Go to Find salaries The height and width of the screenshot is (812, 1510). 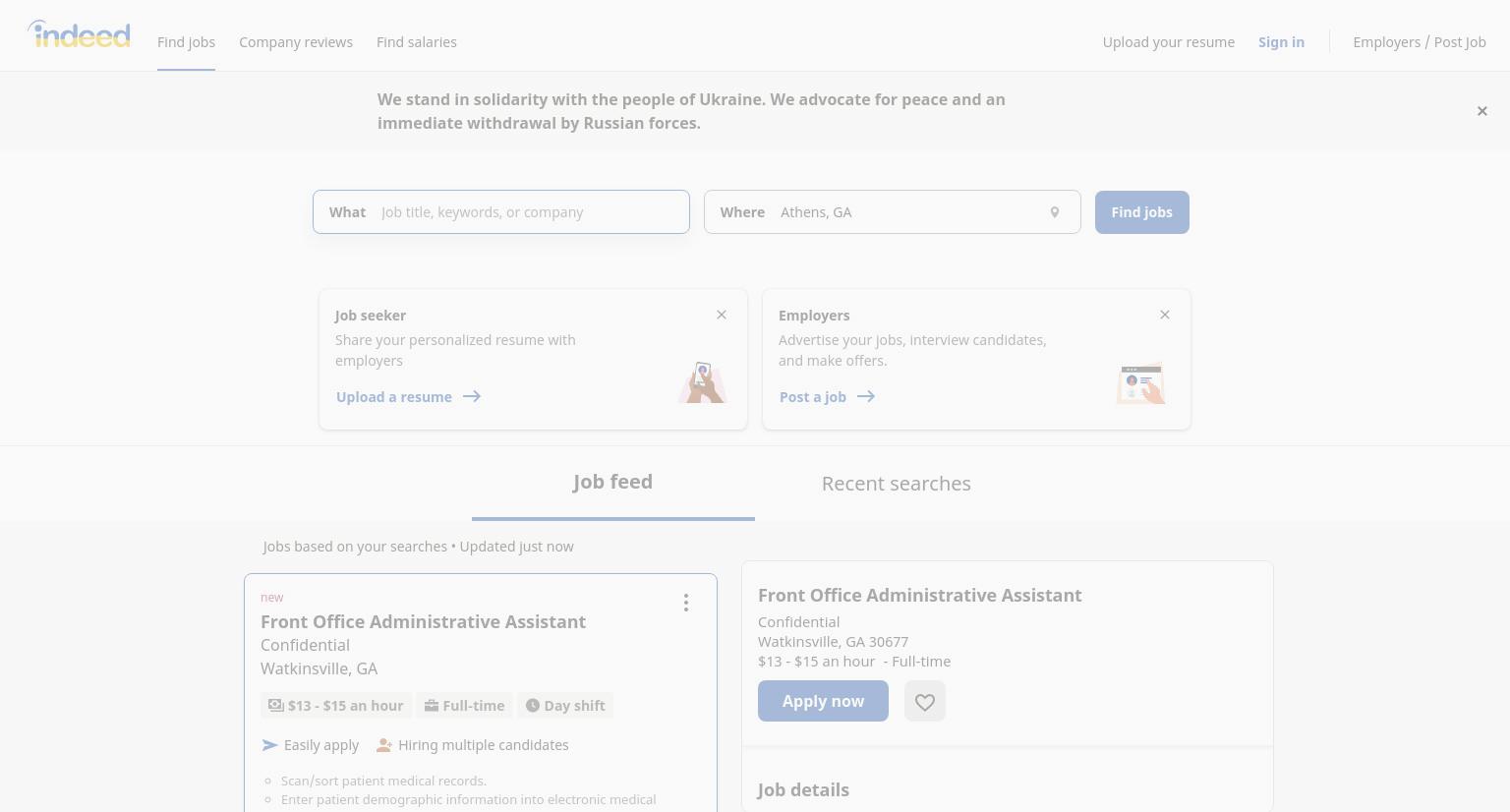coord(417,42)
